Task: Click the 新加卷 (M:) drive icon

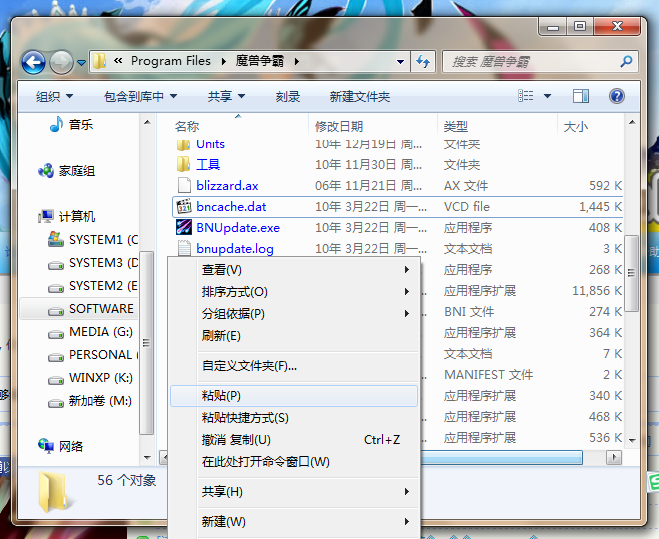Action: tap(56, 403)
